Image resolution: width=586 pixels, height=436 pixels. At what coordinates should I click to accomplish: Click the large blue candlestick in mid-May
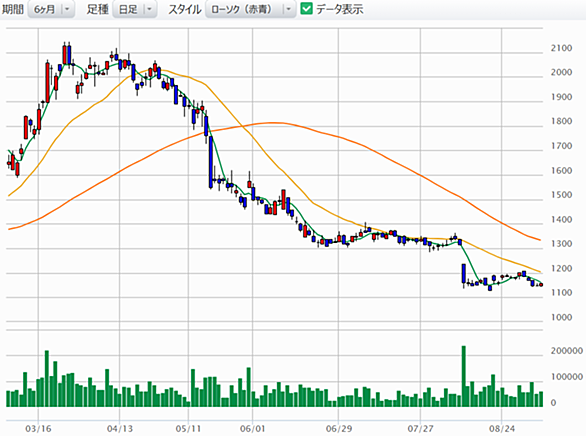[211, 162]
